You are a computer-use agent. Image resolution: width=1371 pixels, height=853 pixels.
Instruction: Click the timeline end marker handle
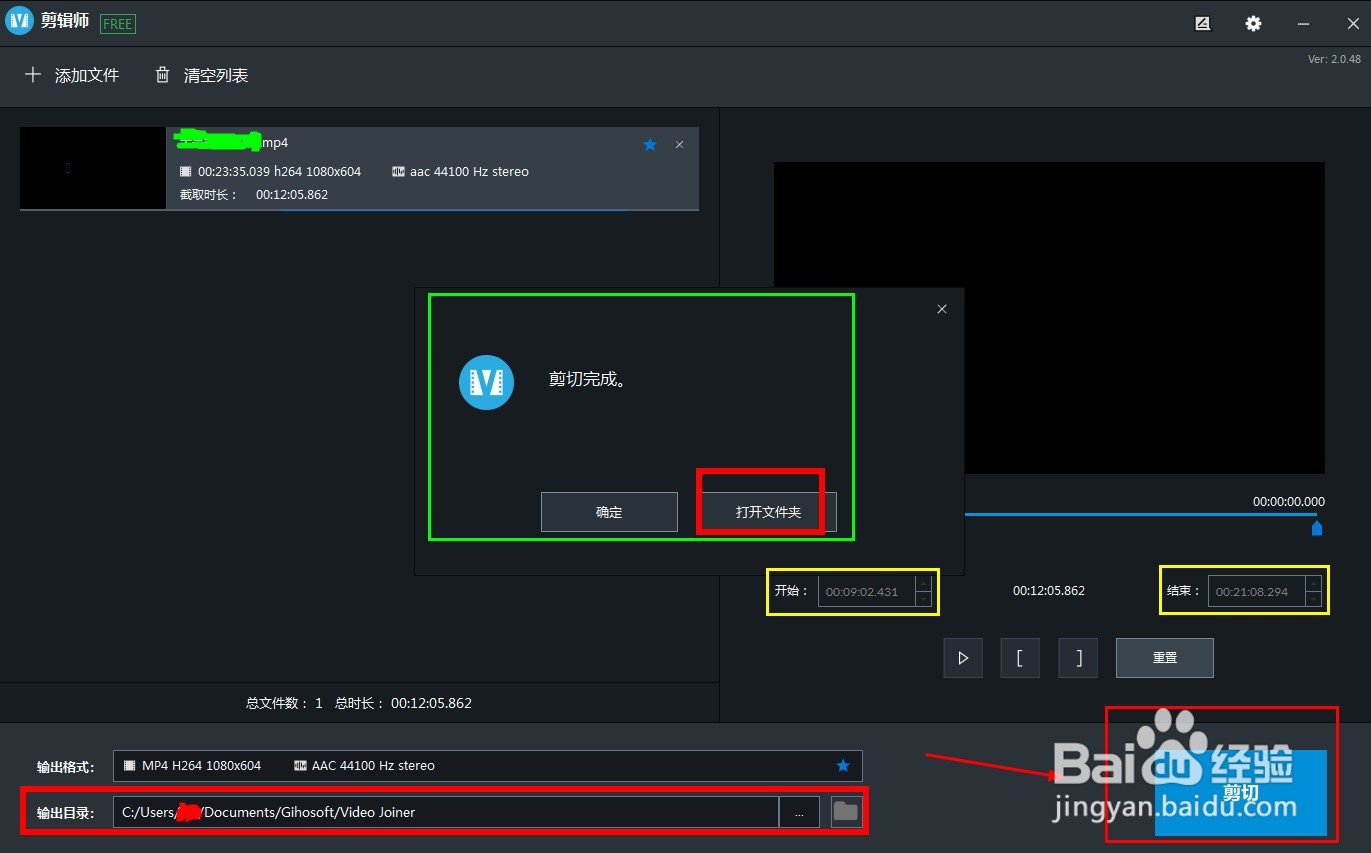point(1317,528)
